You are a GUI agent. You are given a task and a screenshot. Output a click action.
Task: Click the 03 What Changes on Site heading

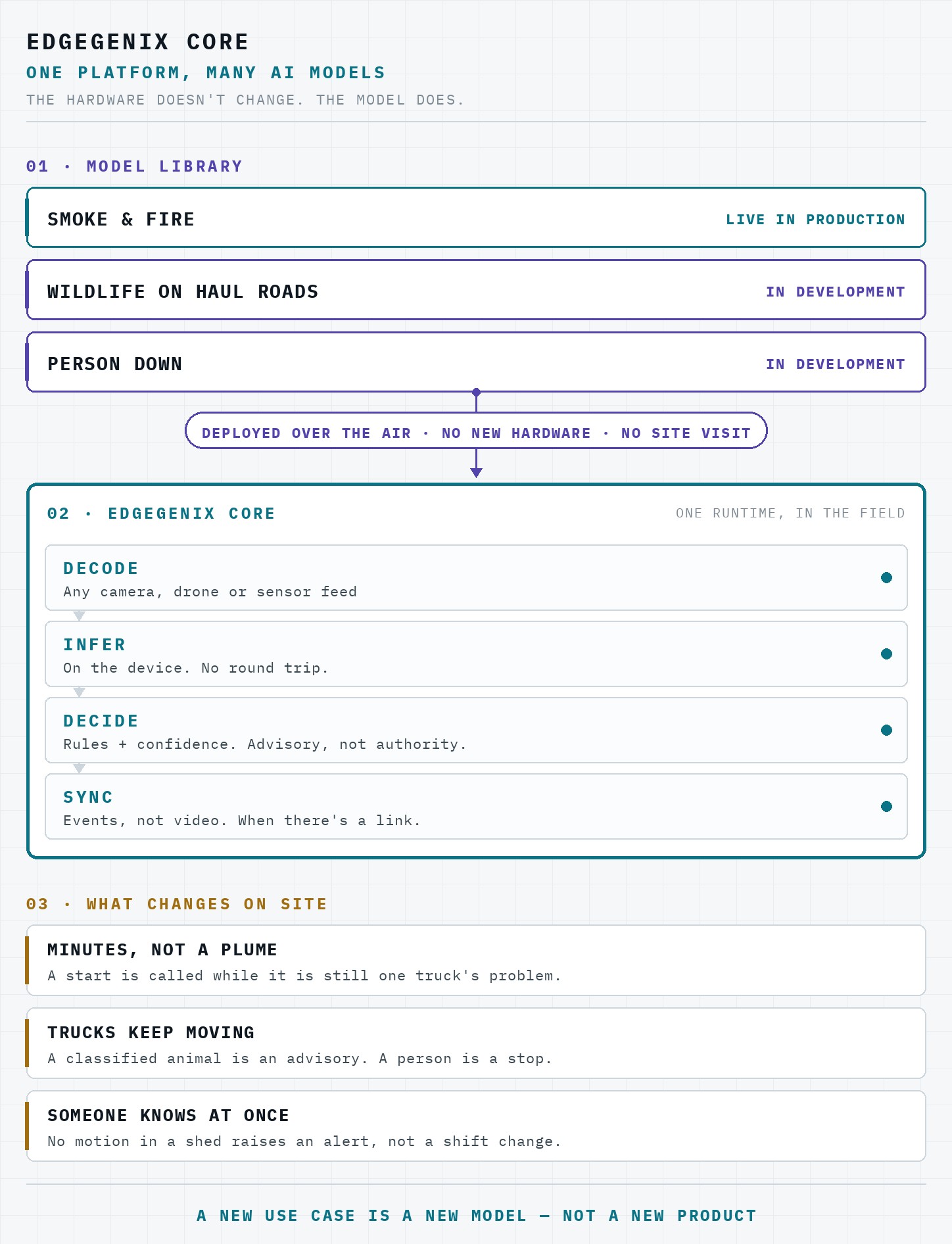pos(176,904)
